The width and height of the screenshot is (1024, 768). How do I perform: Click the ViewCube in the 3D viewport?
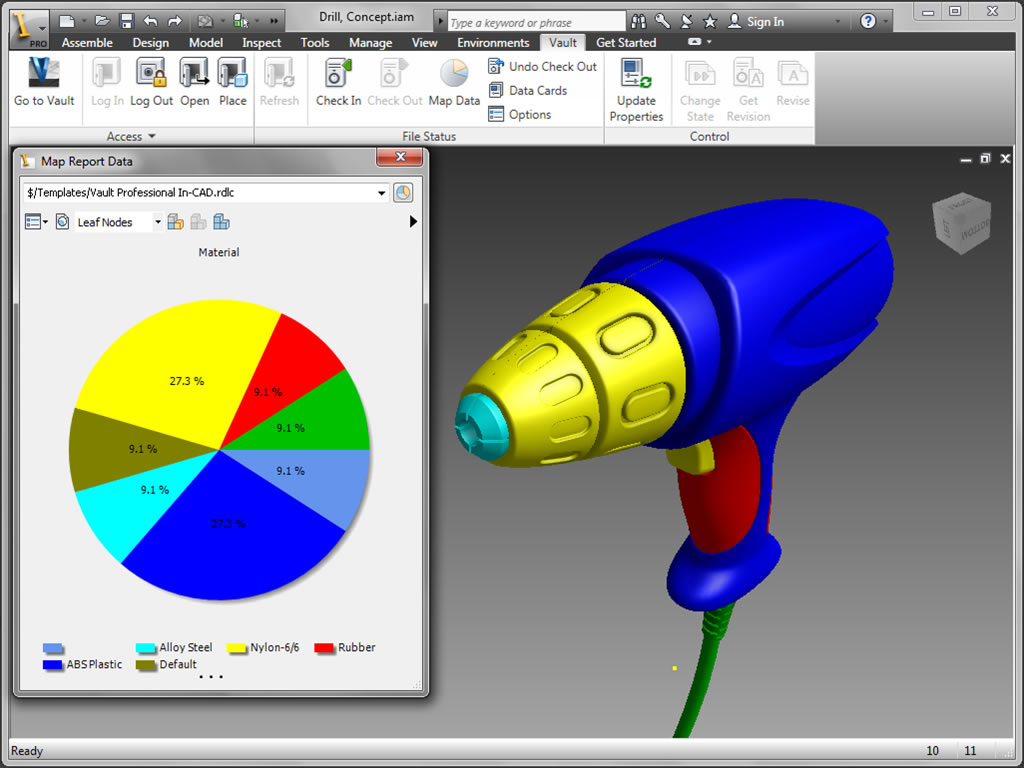point(961,224)
